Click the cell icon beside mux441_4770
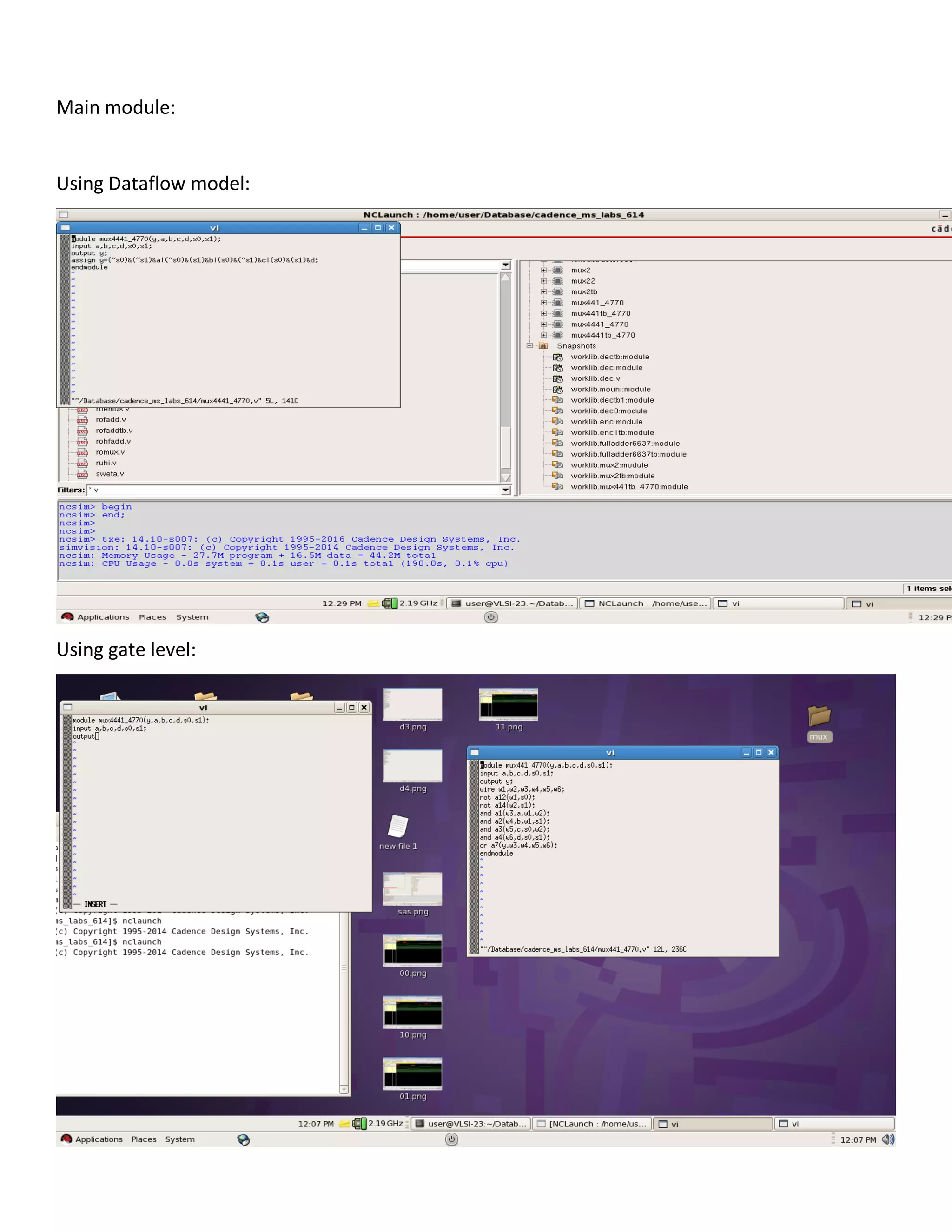 (x=558, y=302)
